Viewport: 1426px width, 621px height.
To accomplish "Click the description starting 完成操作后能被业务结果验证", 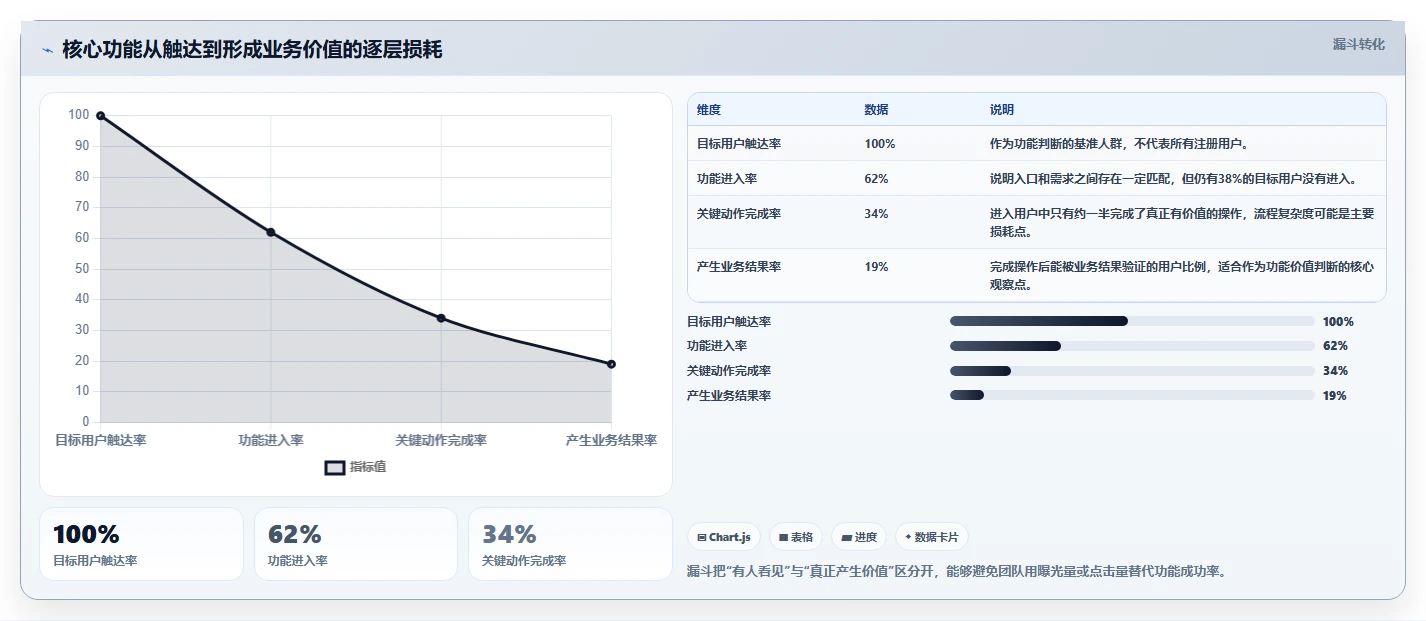I will [1182, 275].
